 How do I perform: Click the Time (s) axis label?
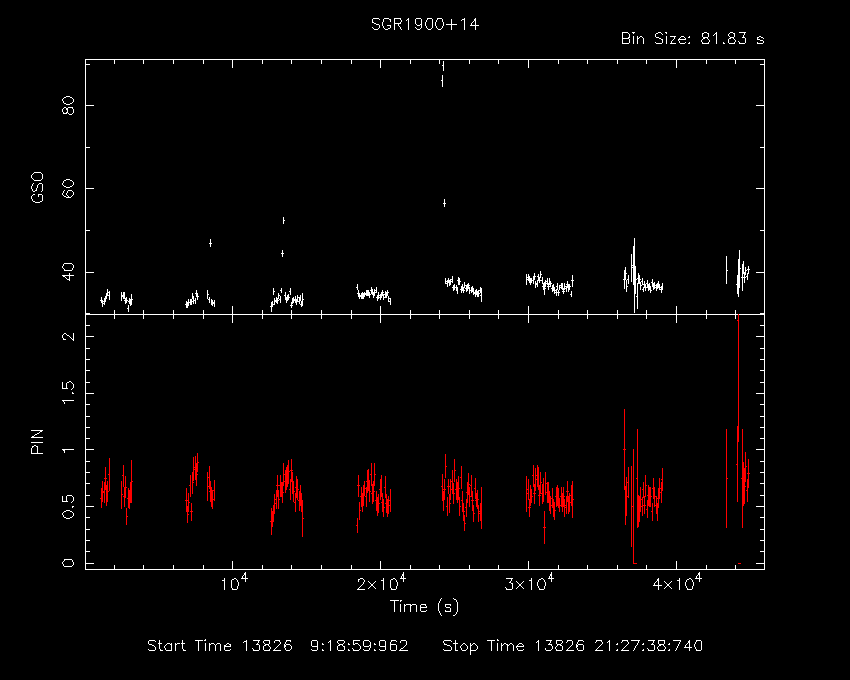424,606
